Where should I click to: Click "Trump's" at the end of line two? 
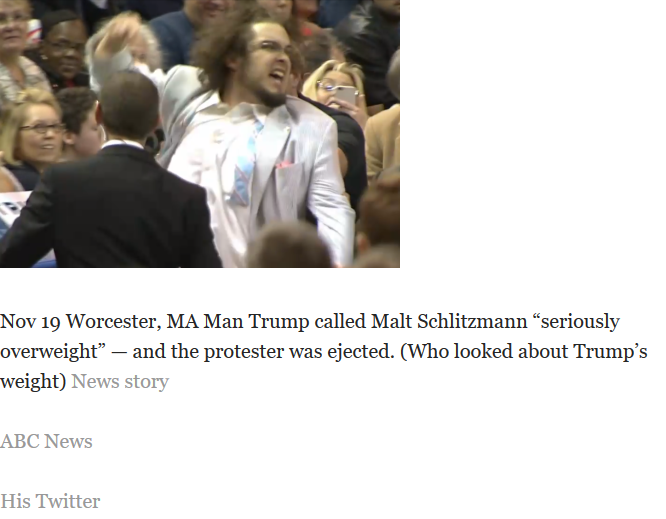610,352
